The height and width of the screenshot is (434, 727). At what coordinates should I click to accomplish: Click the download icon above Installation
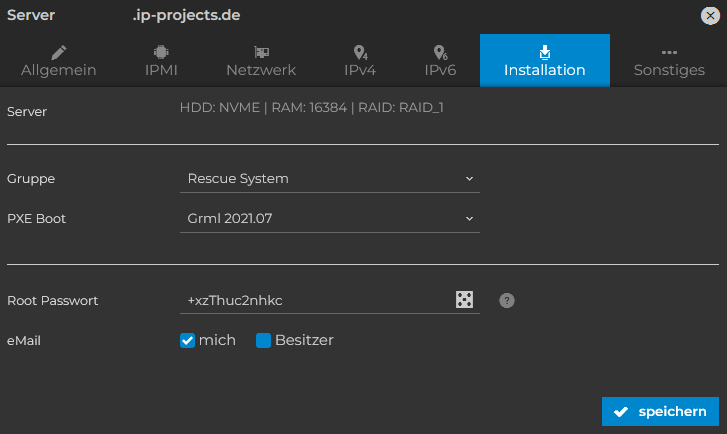(545, 52)
